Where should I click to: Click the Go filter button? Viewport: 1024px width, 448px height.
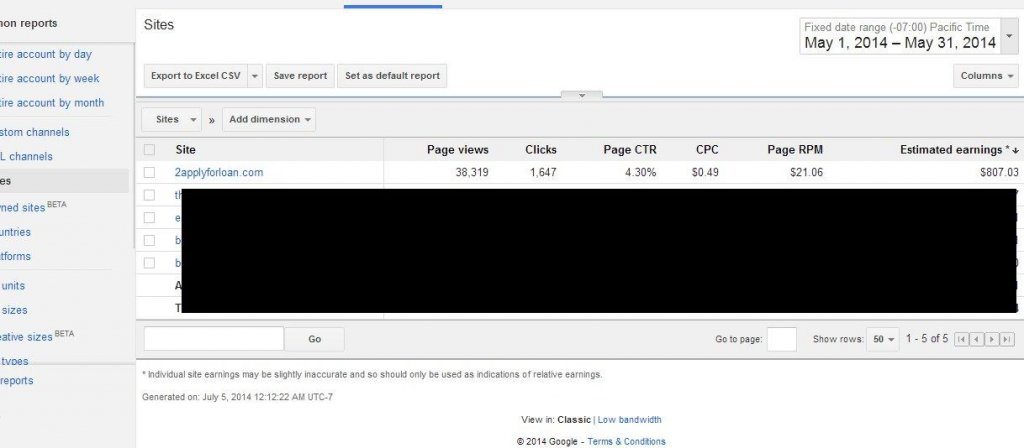(315, 339)
